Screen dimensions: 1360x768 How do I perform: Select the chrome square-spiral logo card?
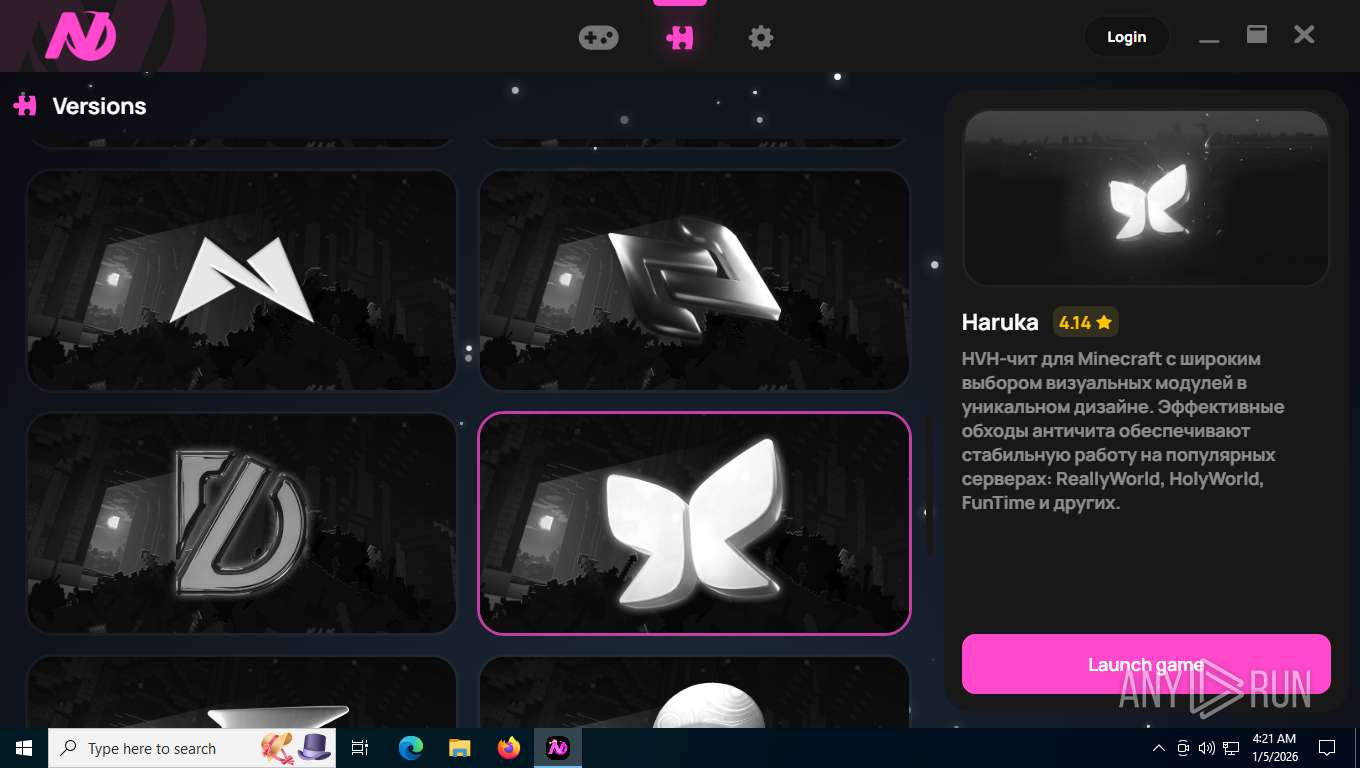(x=695, y=280)
